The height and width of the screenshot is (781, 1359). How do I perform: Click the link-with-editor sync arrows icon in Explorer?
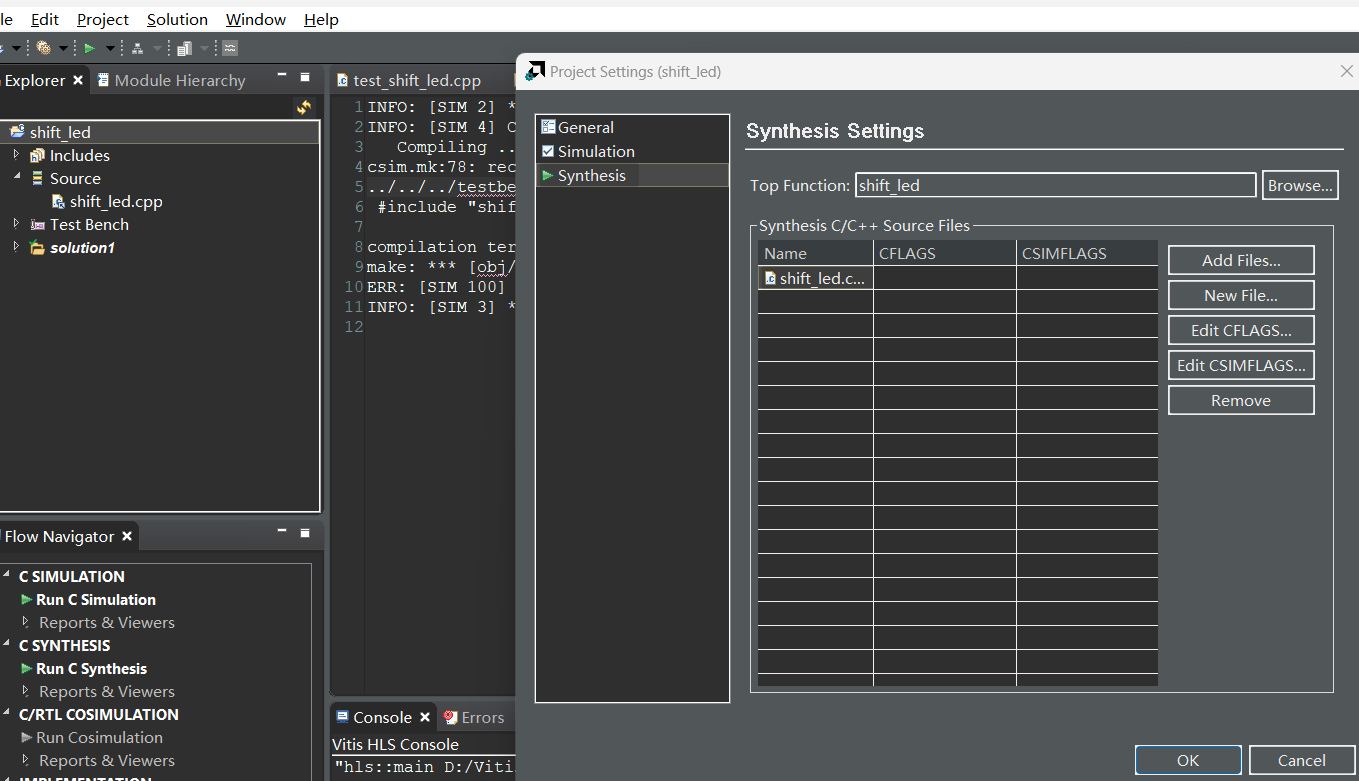click(x=304, y=107)
